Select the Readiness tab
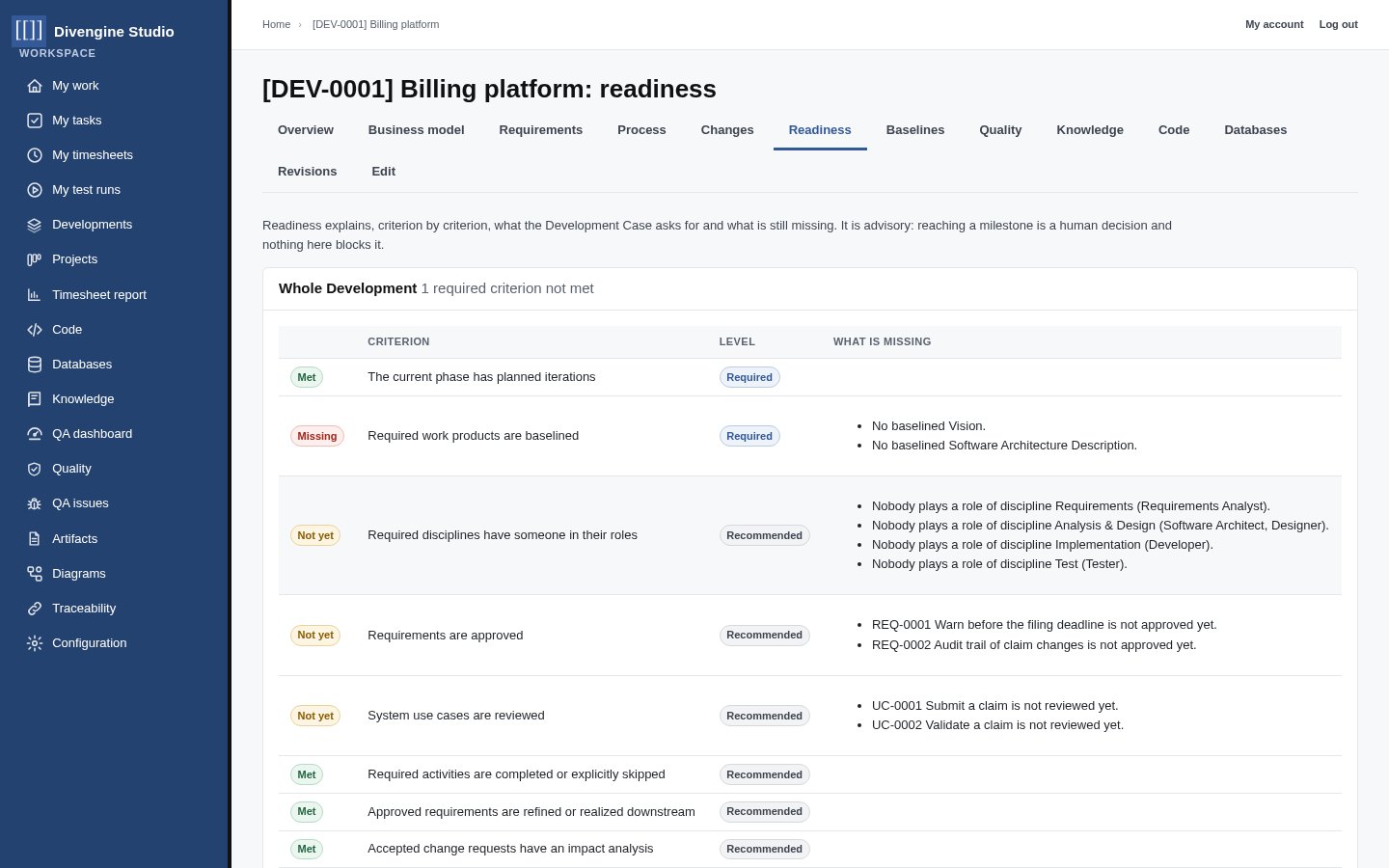 click(x=820, y=130)
